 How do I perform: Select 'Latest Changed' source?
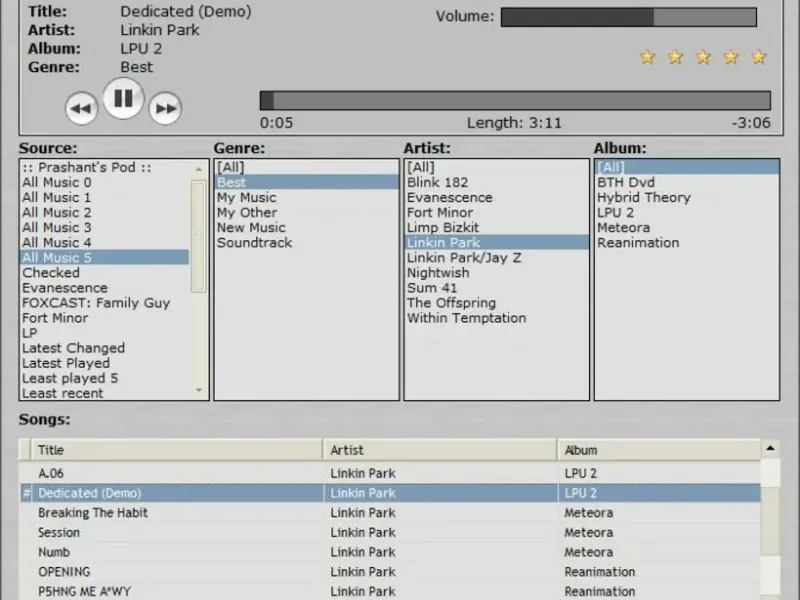pos(105,348)
